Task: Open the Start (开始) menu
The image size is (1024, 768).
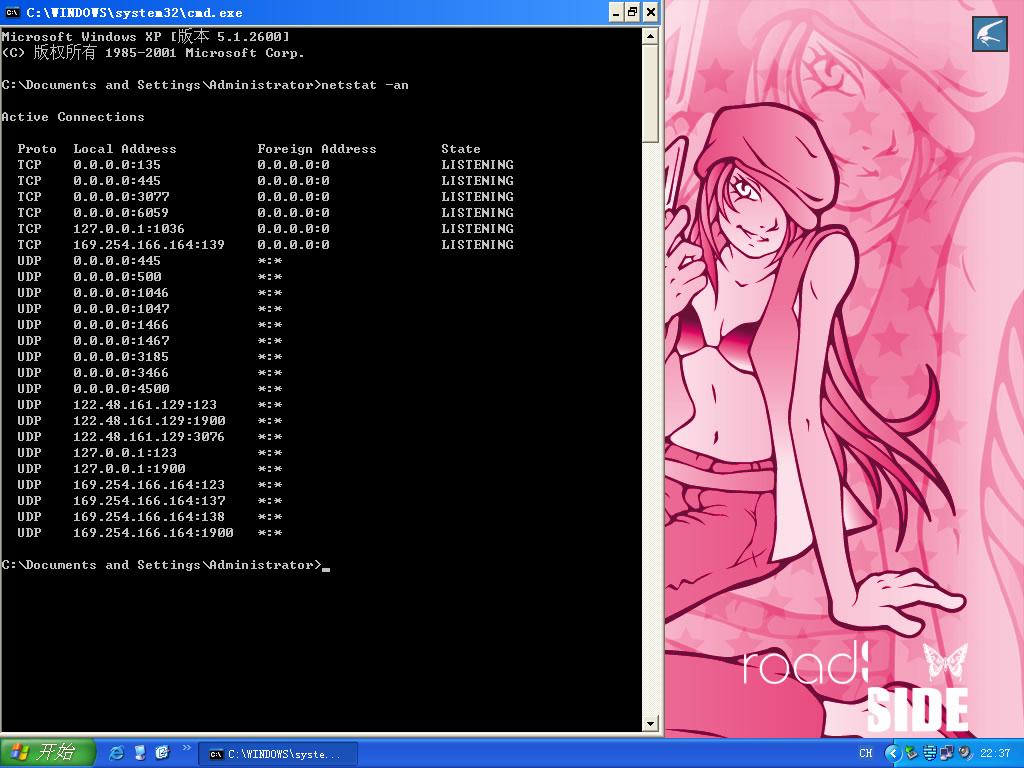Action: pyautogui.click(x=47, y=753)
